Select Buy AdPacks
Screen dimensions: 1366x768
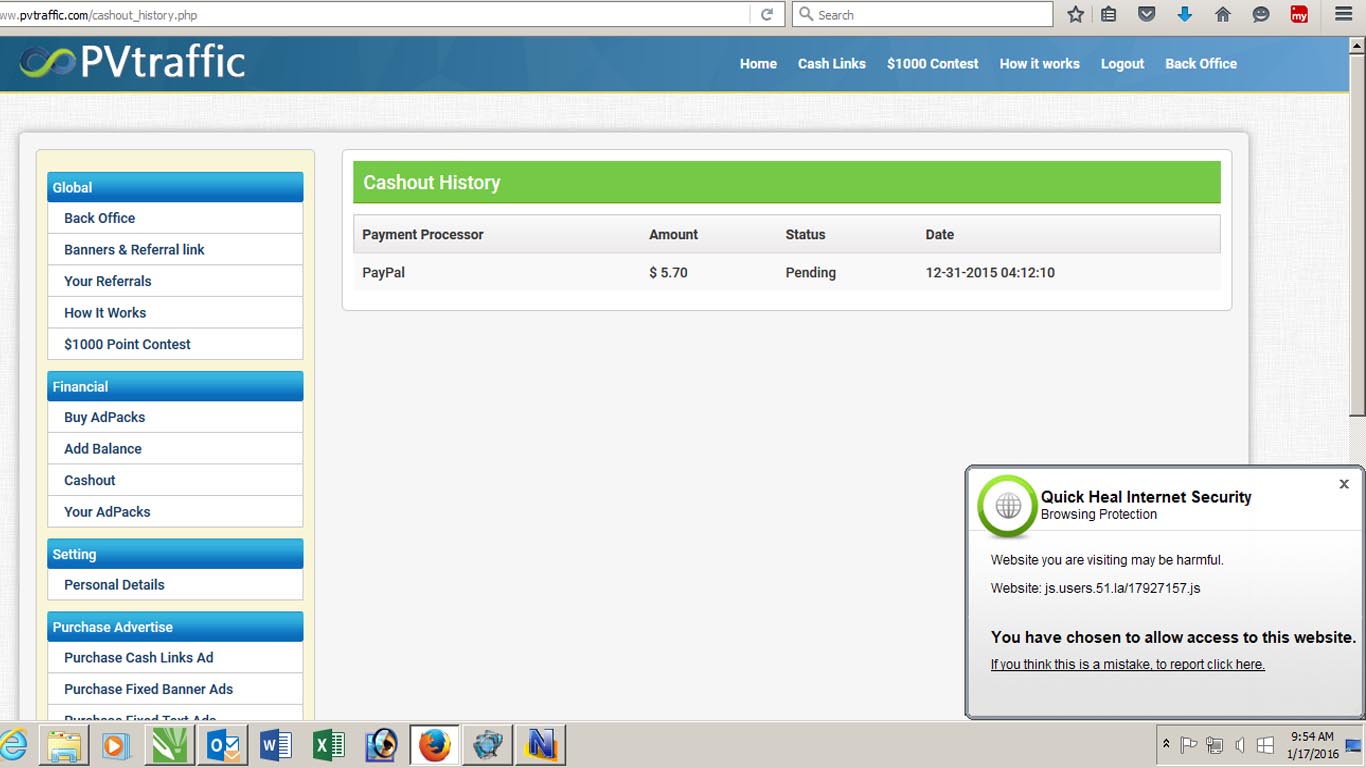(x=175, y=417)
